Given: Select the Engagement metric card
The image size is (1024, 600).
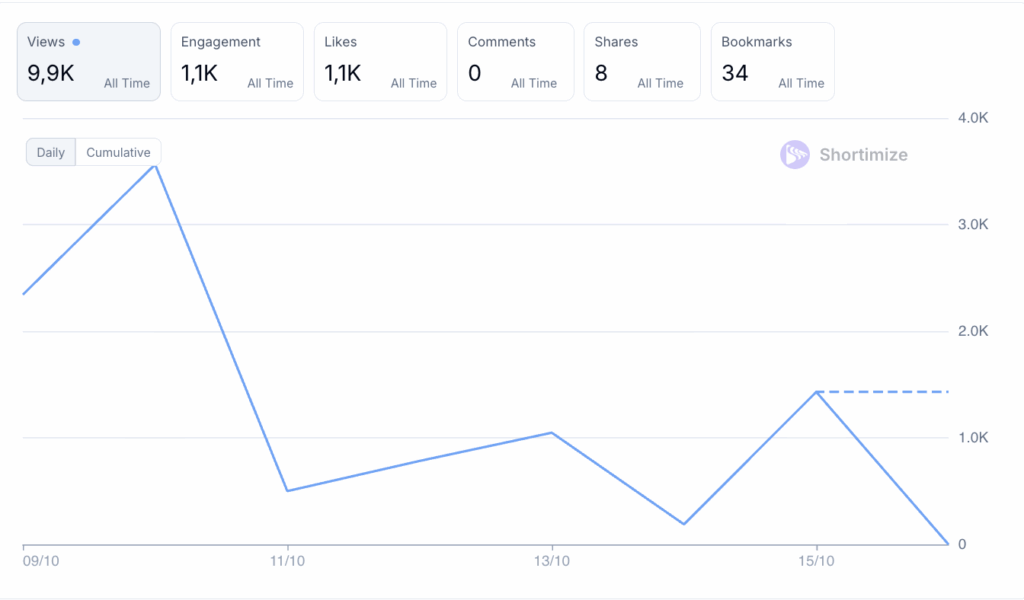Looking at the screenshot, I should coord(236,62).
